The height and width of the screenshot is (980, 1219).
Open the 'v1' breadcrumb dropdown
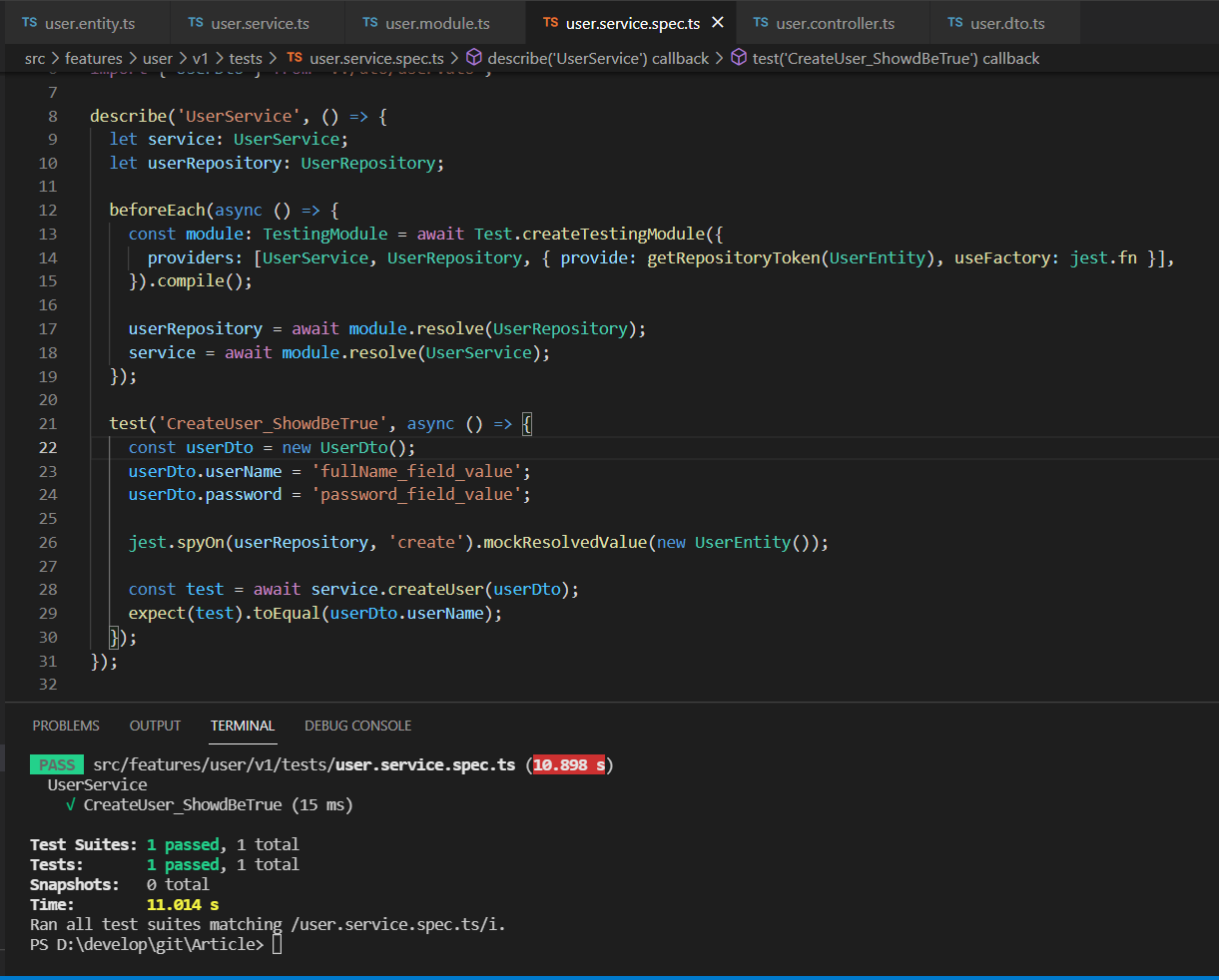[201, 58]
